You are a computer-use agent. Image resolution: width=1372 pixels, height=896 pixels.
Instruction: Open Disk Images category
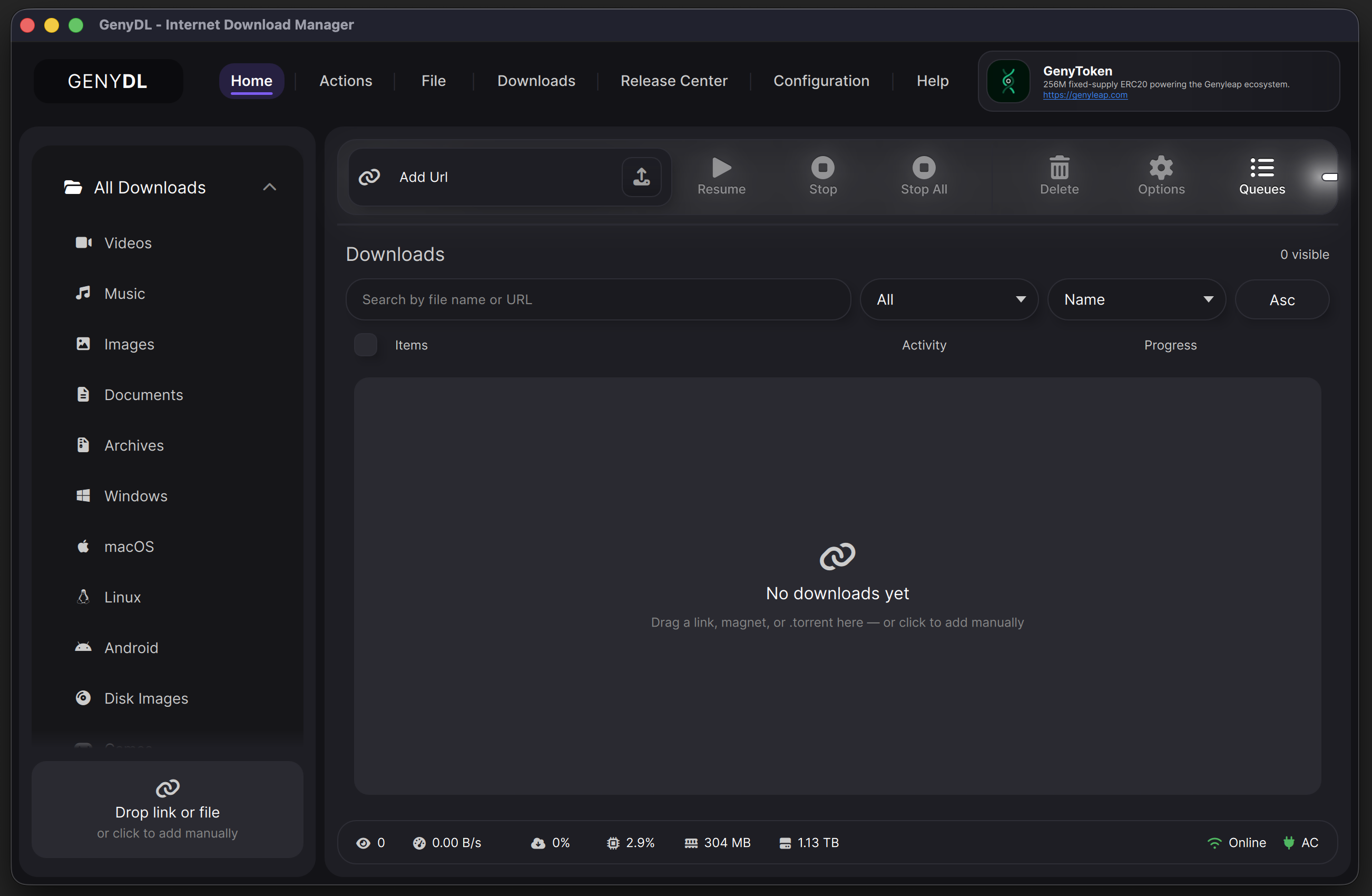pos(167,698)
